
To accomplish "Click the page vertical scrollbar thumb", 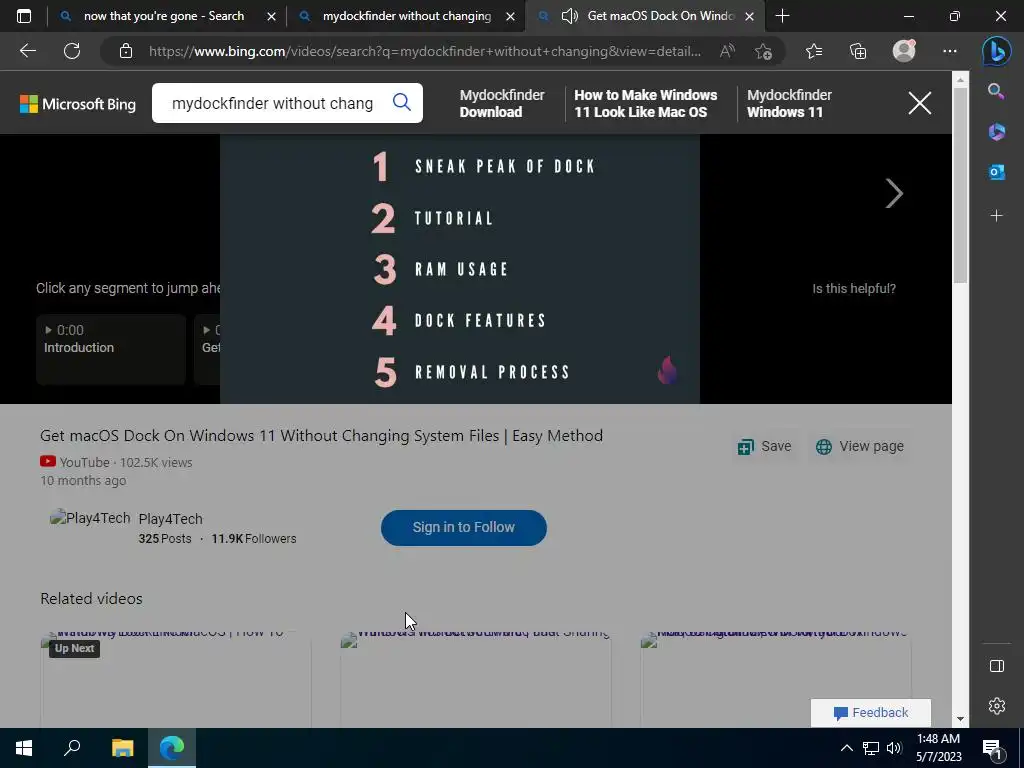I will pos(959,185).
